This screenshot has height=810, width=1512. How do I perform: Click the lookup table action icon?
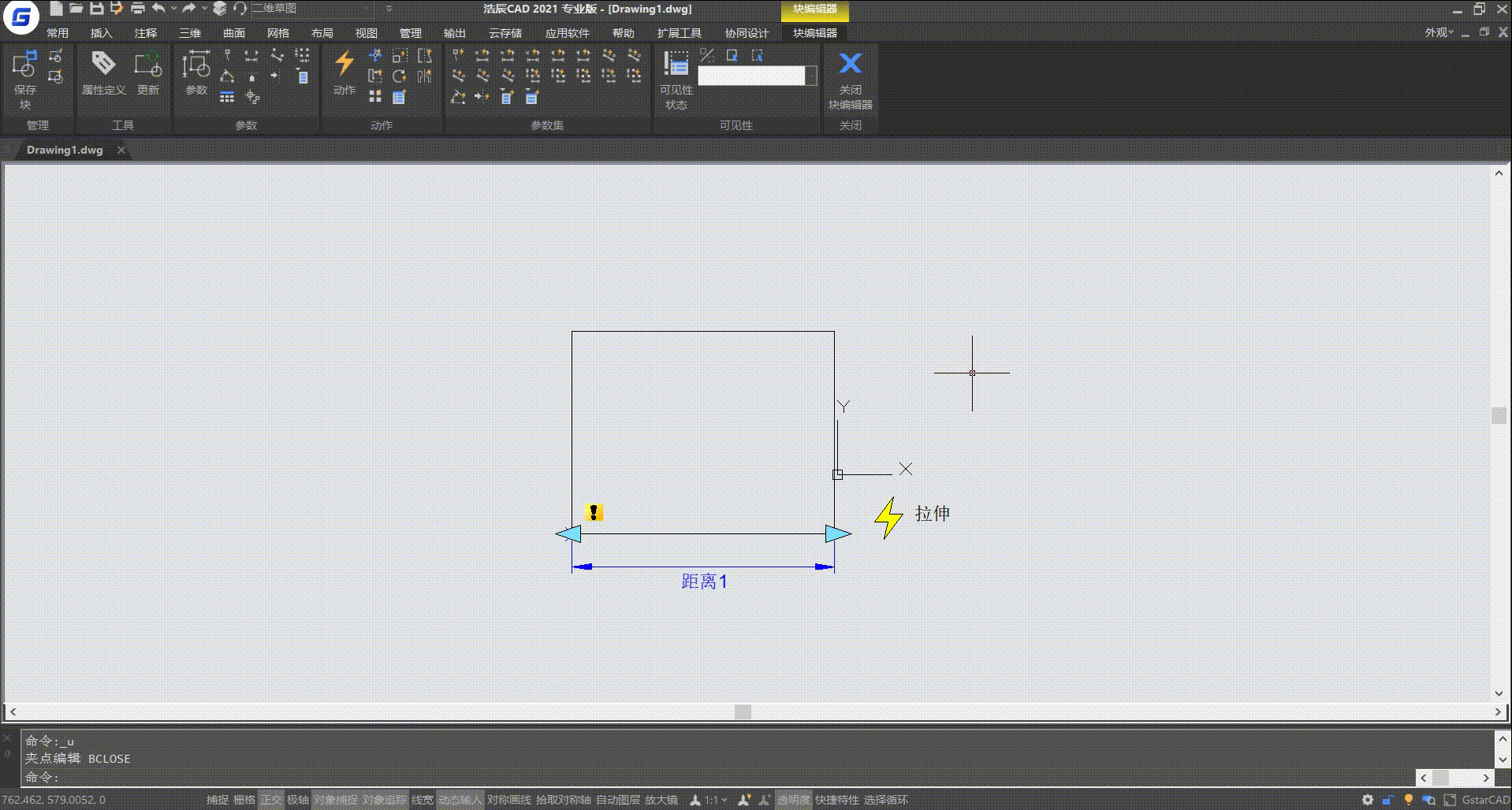point(400,97)
